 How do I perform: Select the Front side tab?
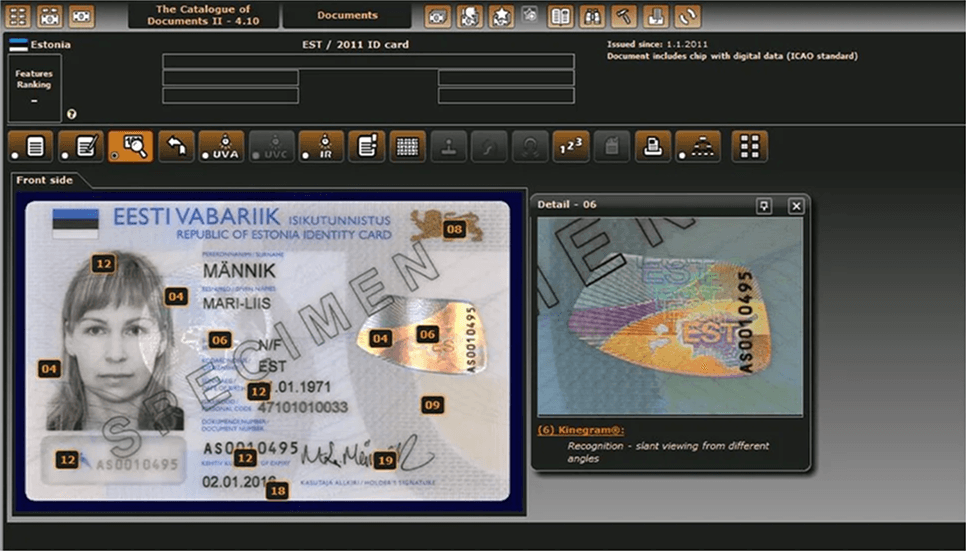(x=45, y=180)
